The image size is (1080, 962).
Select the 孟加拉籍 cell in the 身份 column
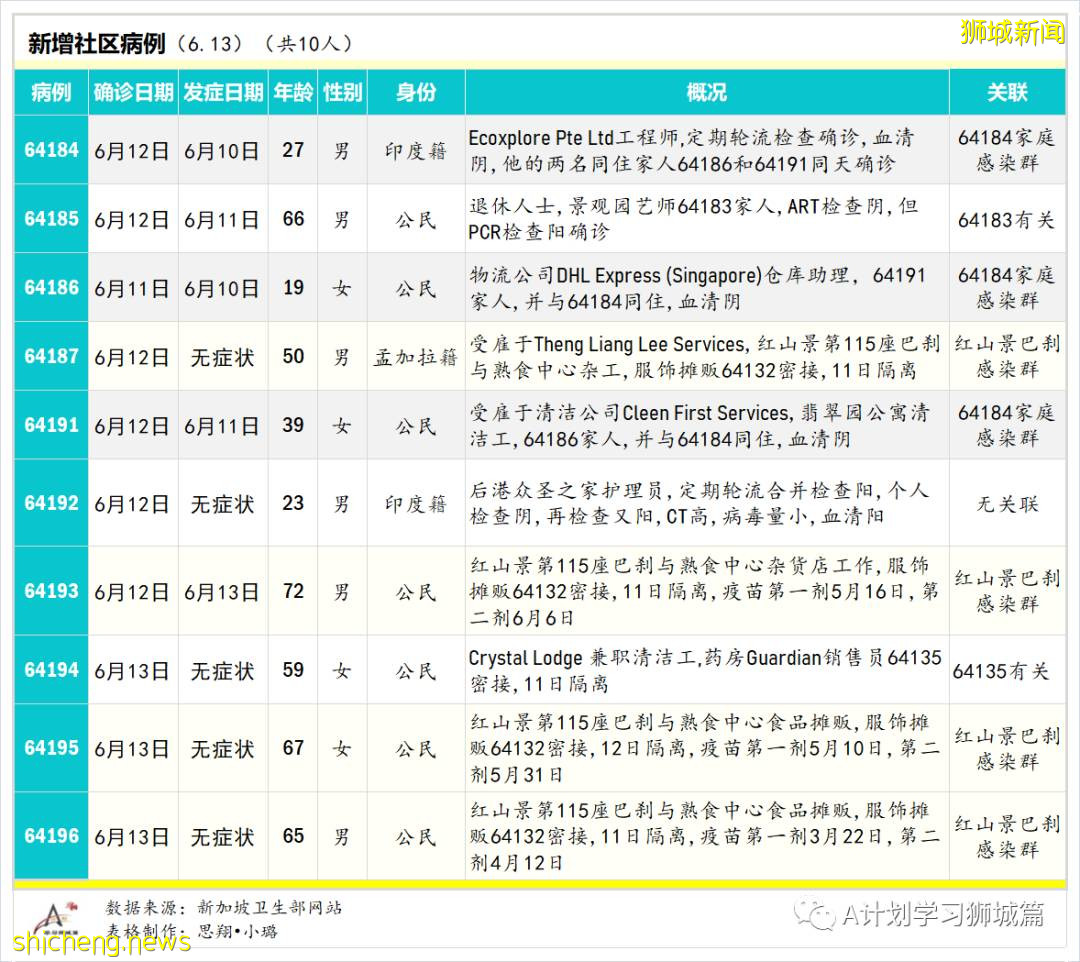418,356
